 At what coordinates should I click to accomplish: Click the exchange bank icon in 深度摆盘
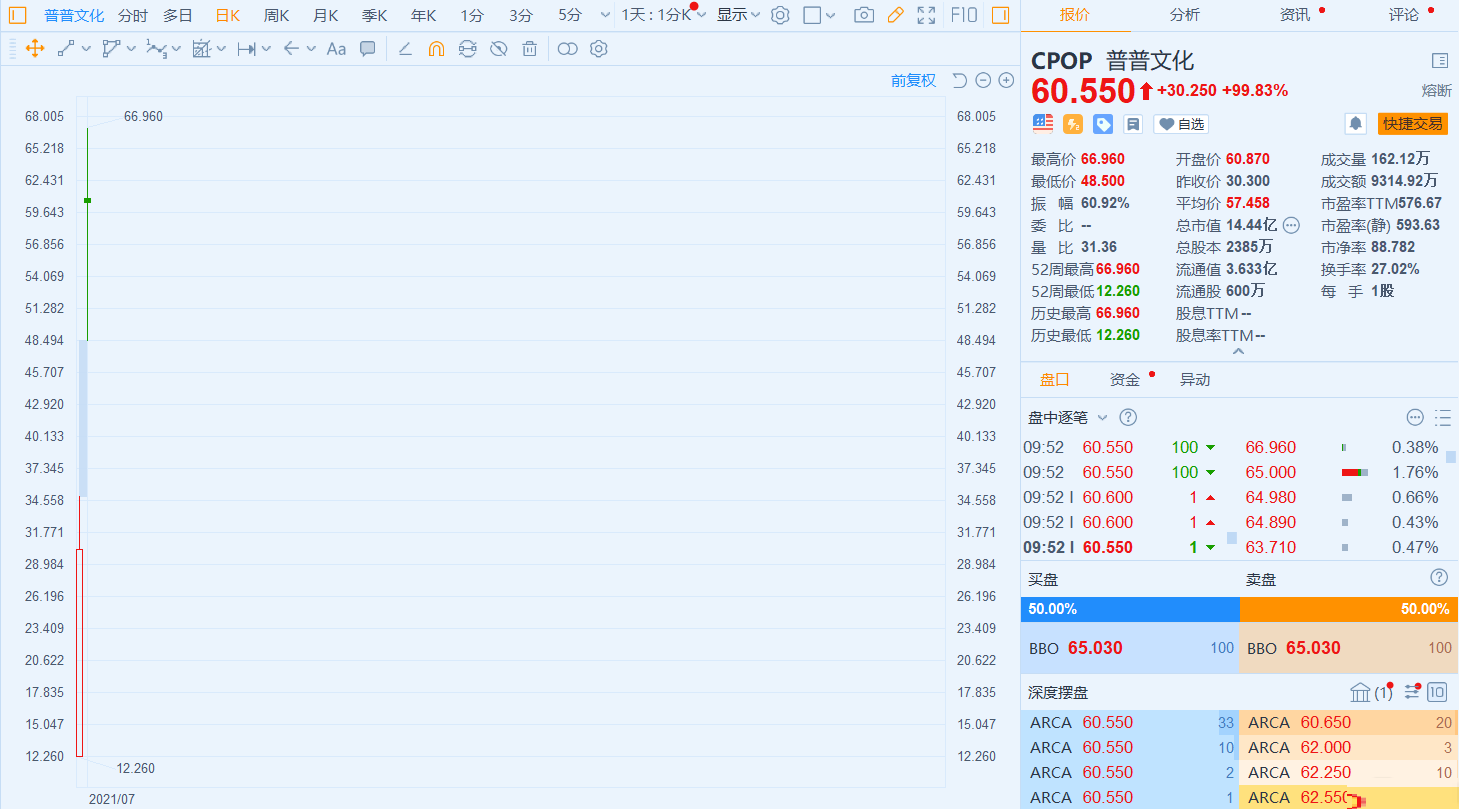tap(1360, 692)
